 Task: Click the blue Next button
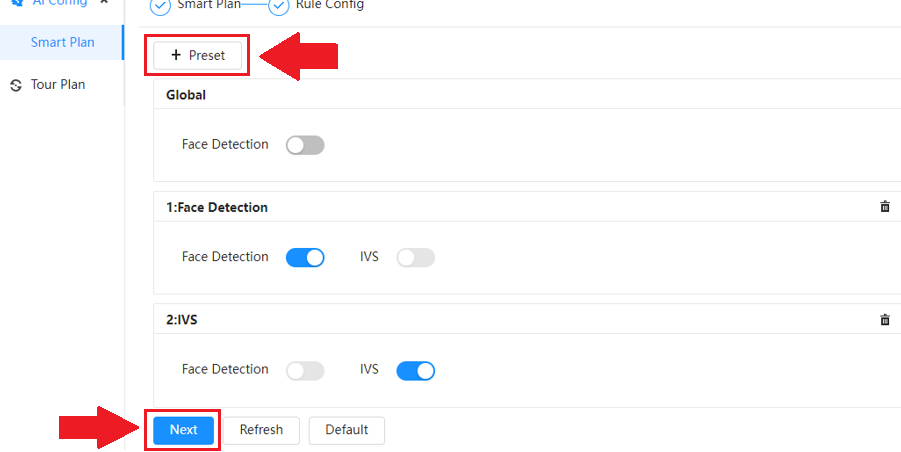pos(183,430)
